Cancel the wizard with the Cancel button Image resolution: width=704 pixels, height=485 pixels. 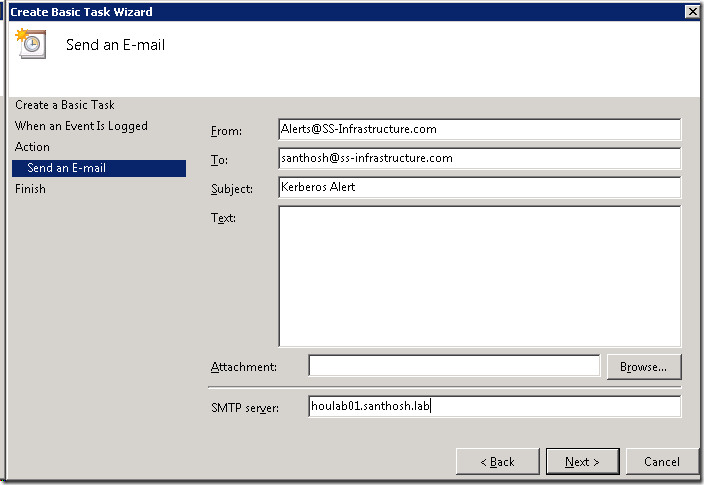tap(662, 461)
